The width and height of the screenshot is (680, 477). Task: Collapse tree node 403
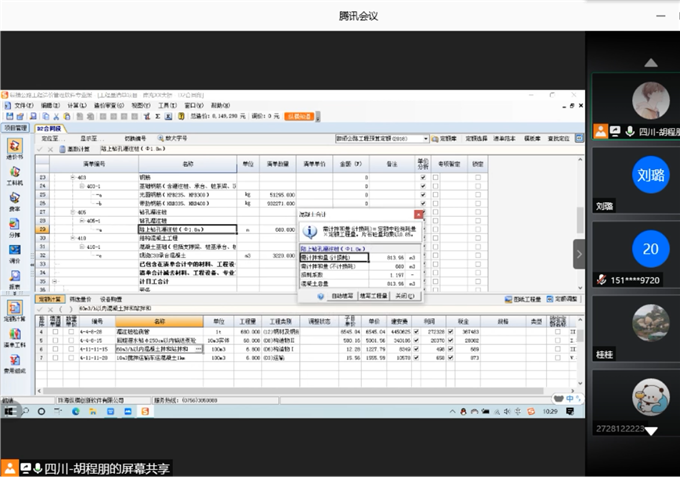click(73, 177)
